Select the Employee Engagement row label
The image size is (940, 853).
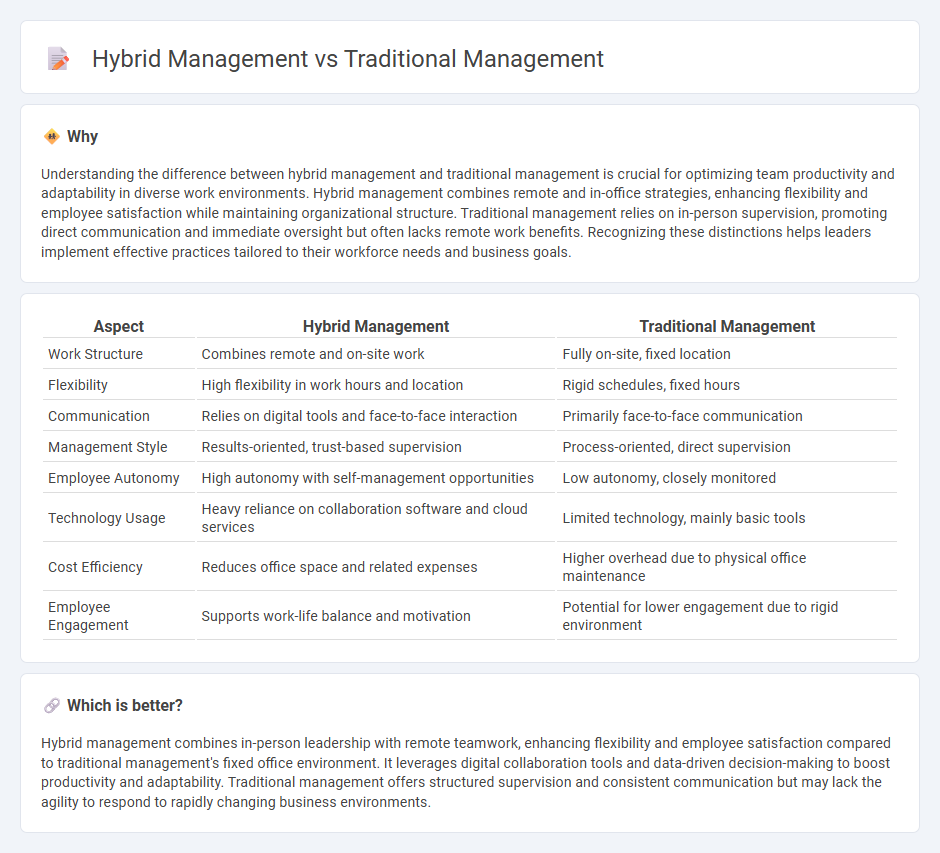tap(88, 616)
